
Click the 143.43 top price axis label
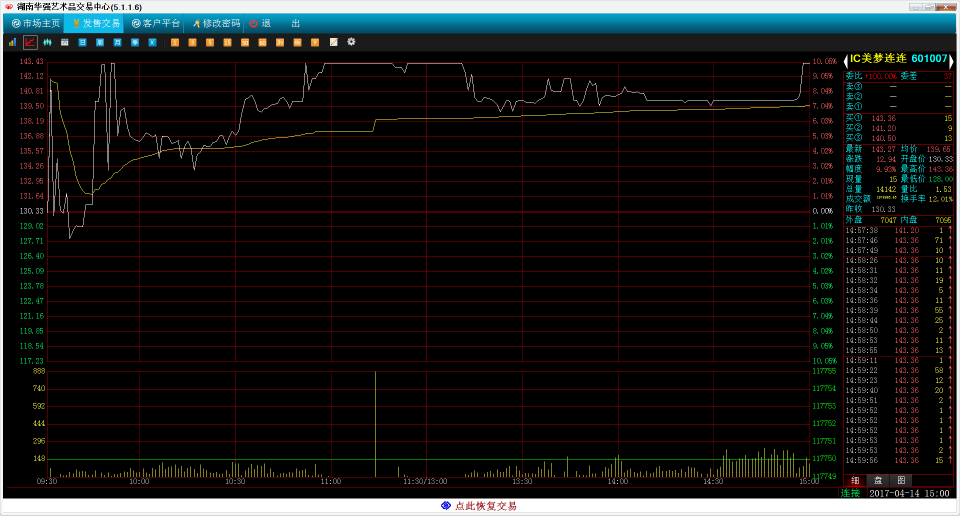tap(32, 61)
